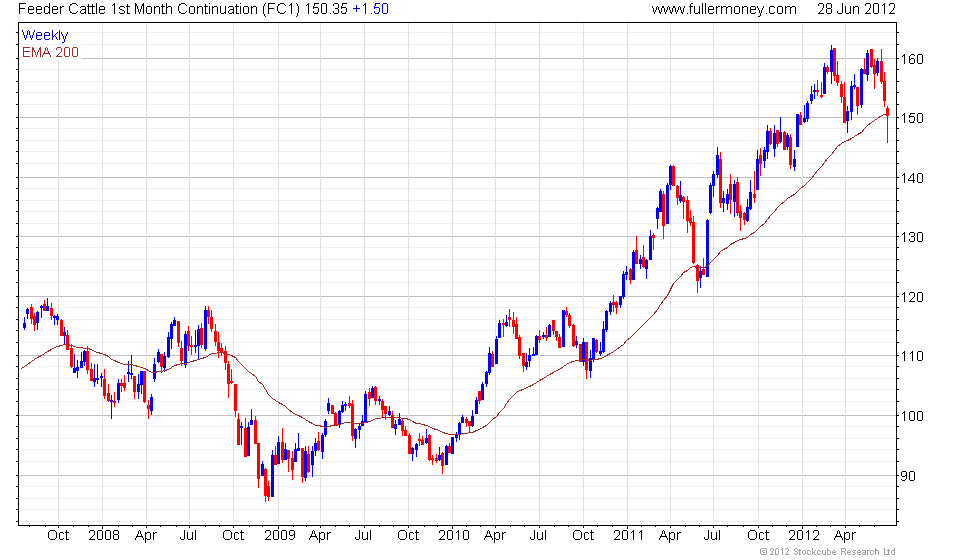
Task: Click the 2010 year label on time axis
Action: 454,536
